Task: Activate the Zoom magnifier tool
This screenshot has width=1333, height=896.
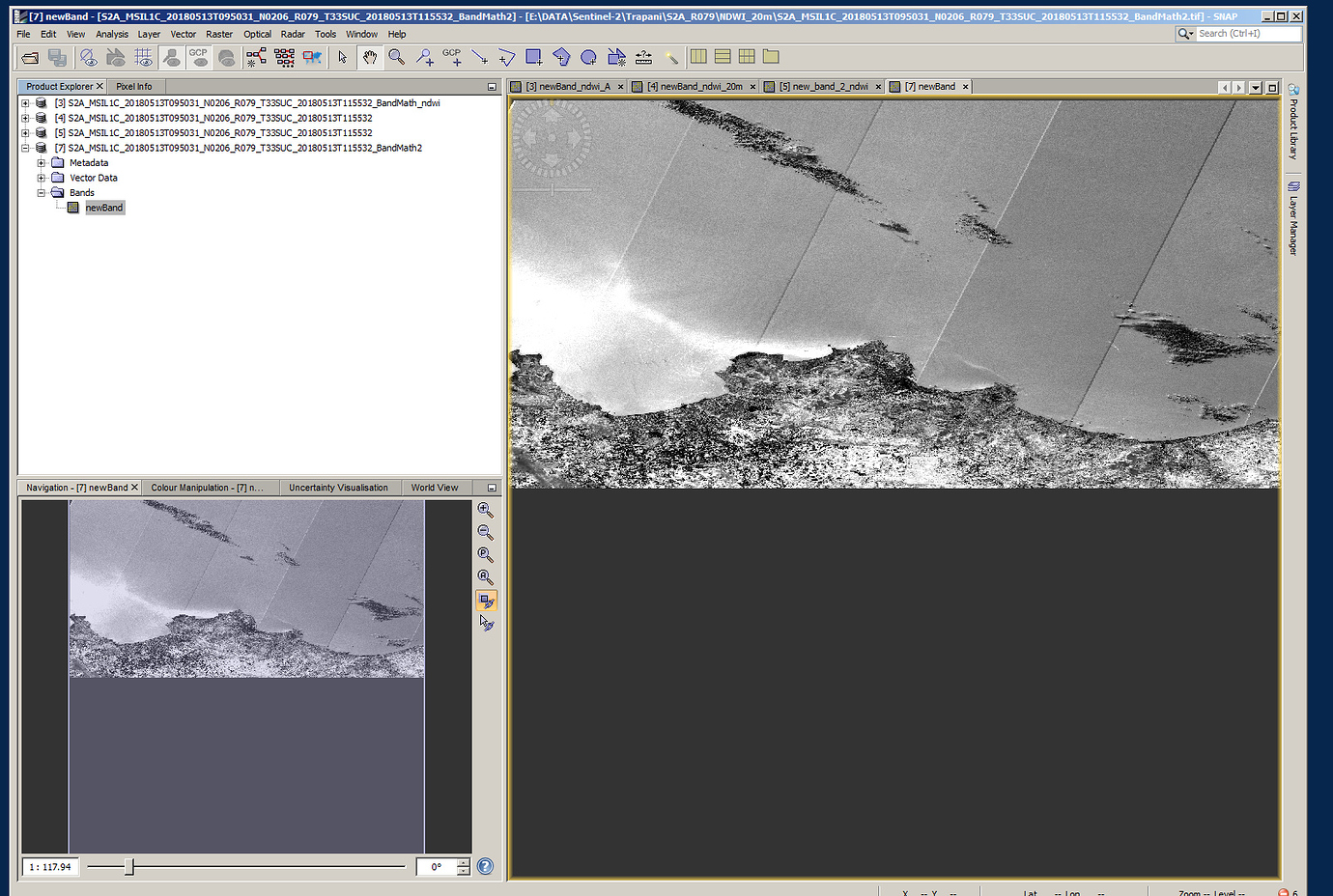Action: coord(396,57)
